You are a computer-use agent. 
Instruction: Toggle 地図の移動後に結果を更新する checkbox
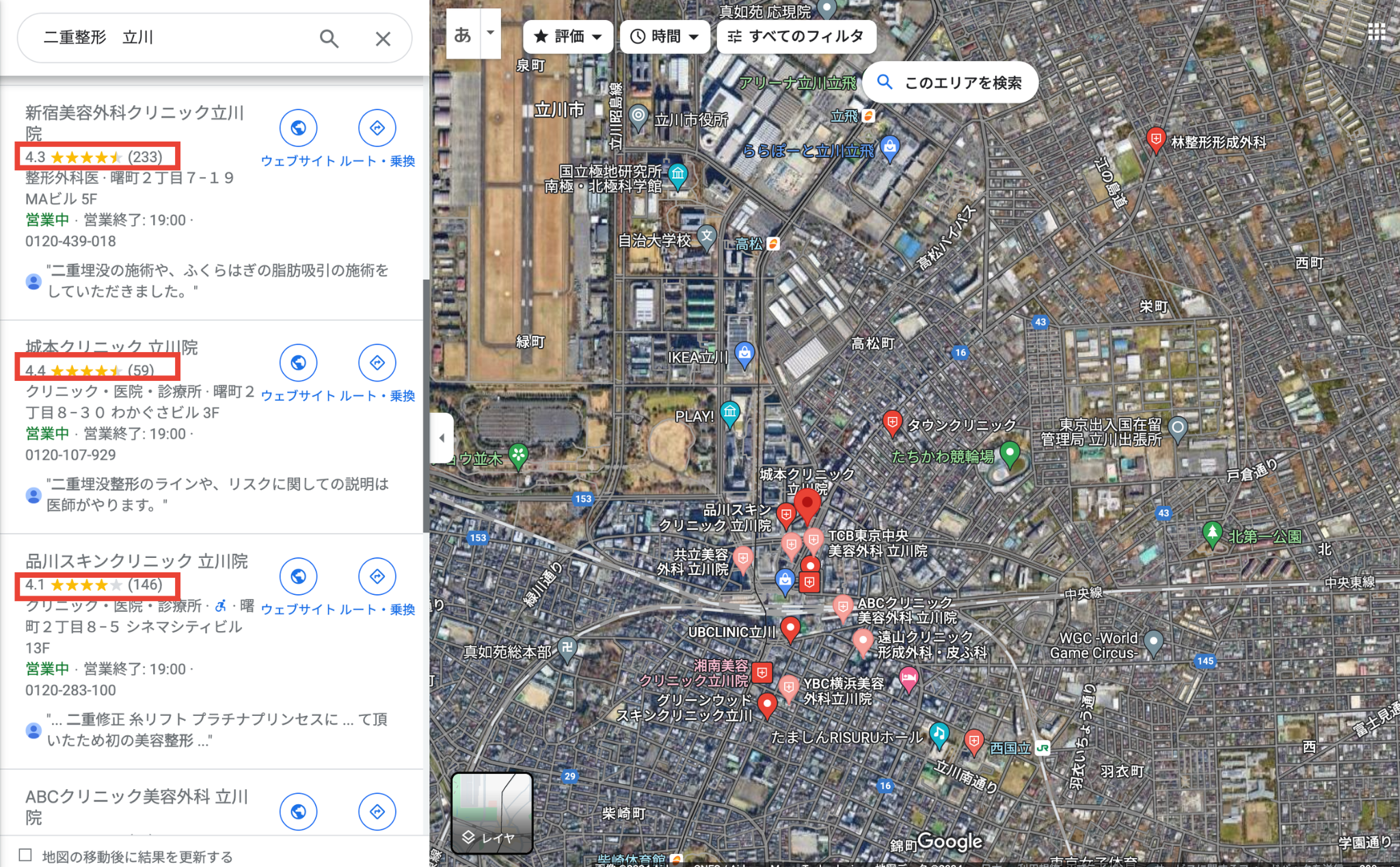(x=25, y=855)
